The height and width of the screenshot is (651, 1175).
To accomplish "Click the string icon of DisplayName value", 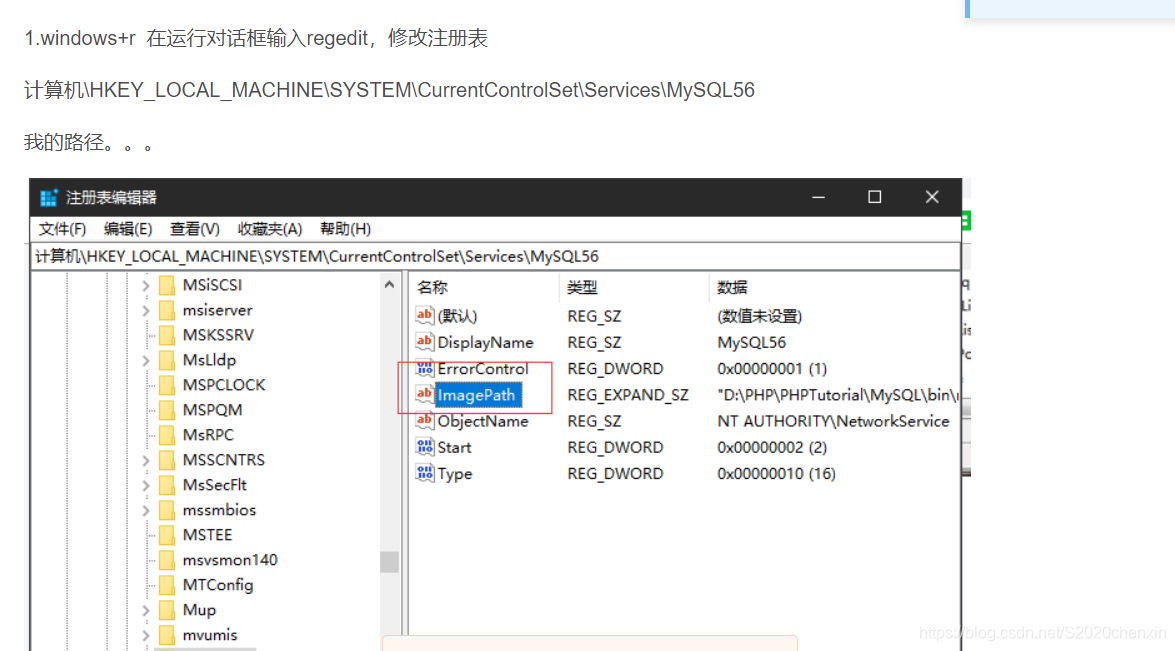I will (425, 342).
